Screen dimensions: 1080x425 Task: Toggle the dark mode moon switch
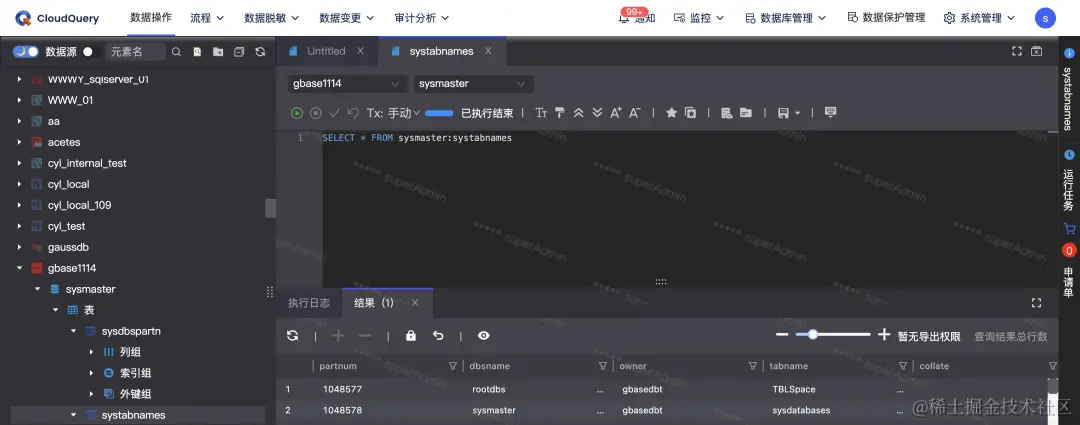(25, 52)
